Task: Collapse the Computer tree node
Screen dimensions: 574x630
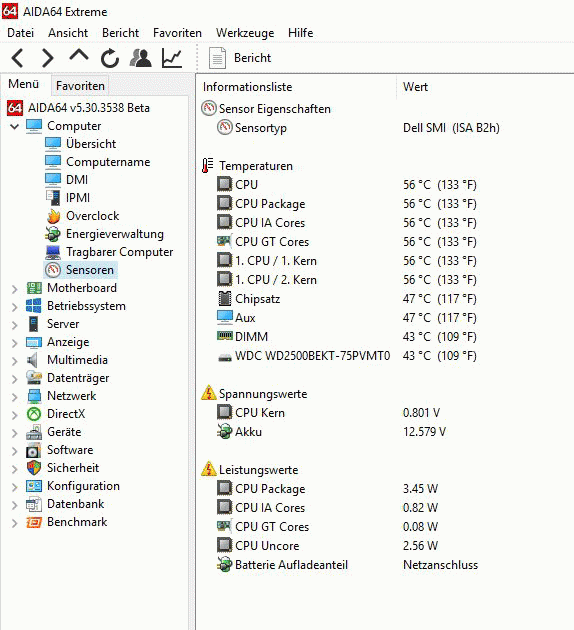Action: click(x=14, y=126)
